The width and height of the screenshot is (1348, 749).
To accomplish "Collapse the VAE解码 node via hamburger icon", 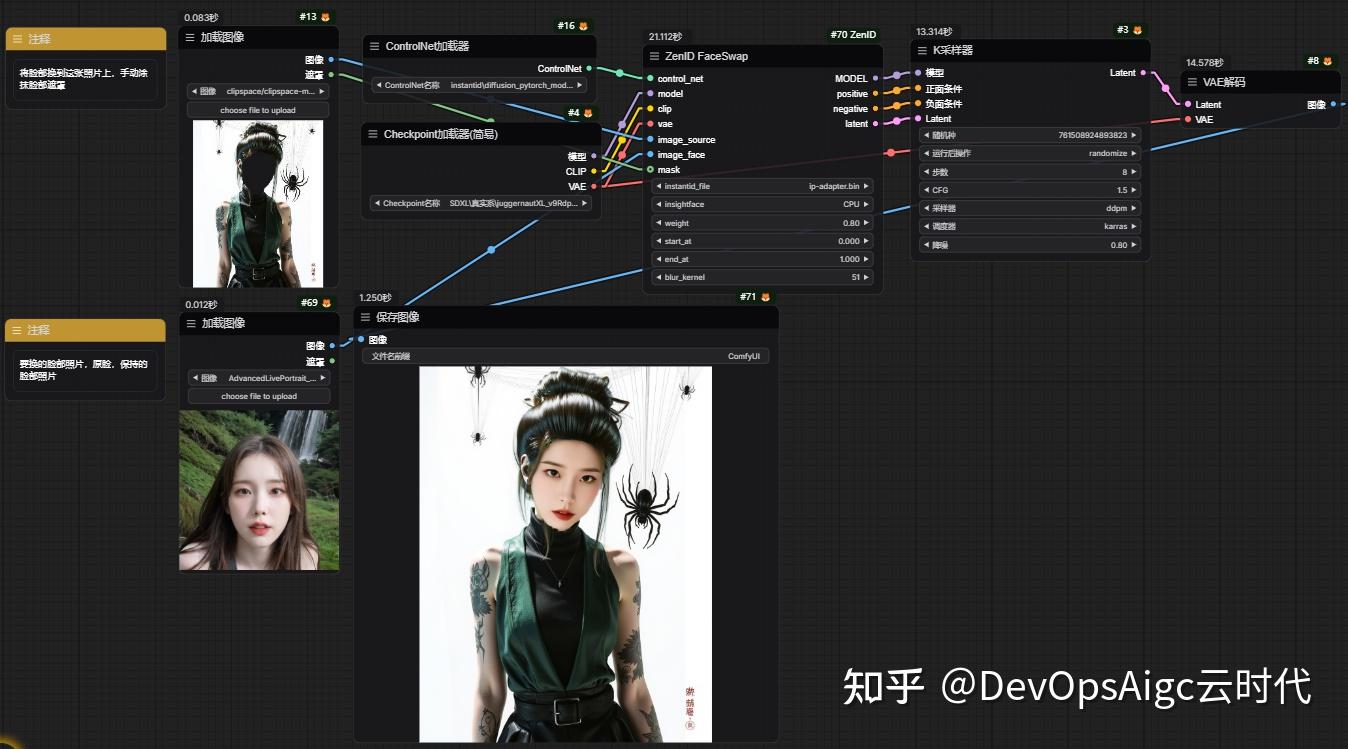I will click(x=1190, y=82).
